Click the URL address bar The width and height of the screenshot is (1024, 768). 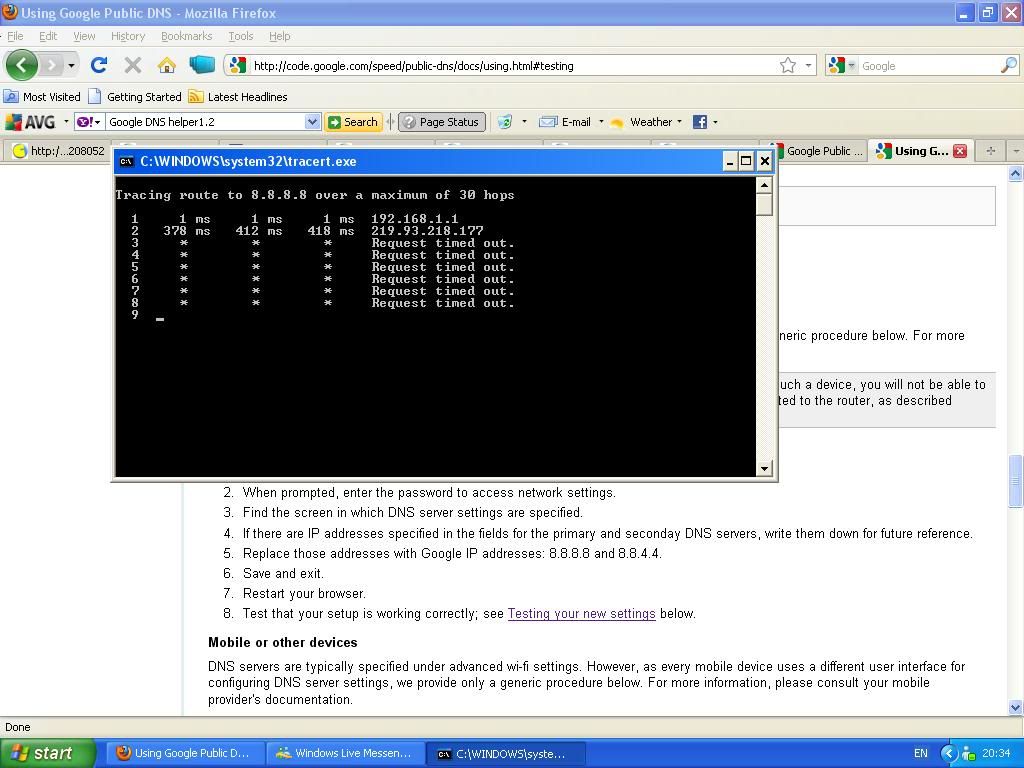(510, 65)
